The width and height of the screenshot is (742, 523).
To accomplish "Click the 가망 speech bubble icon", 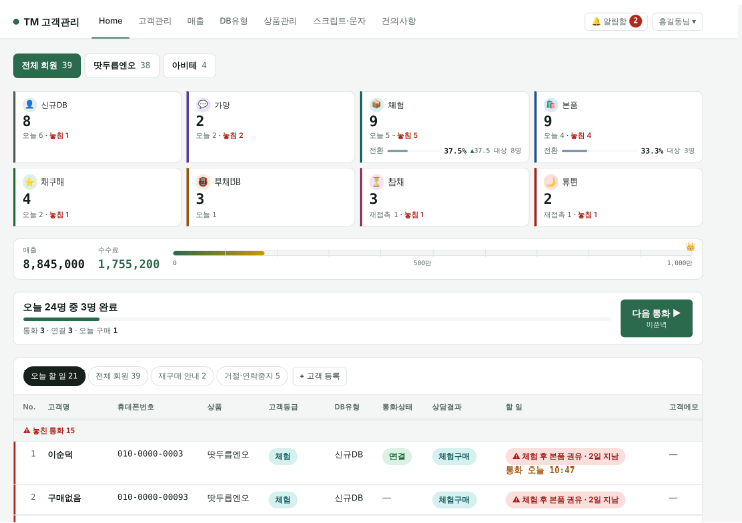I will click(x=203, y=105).
